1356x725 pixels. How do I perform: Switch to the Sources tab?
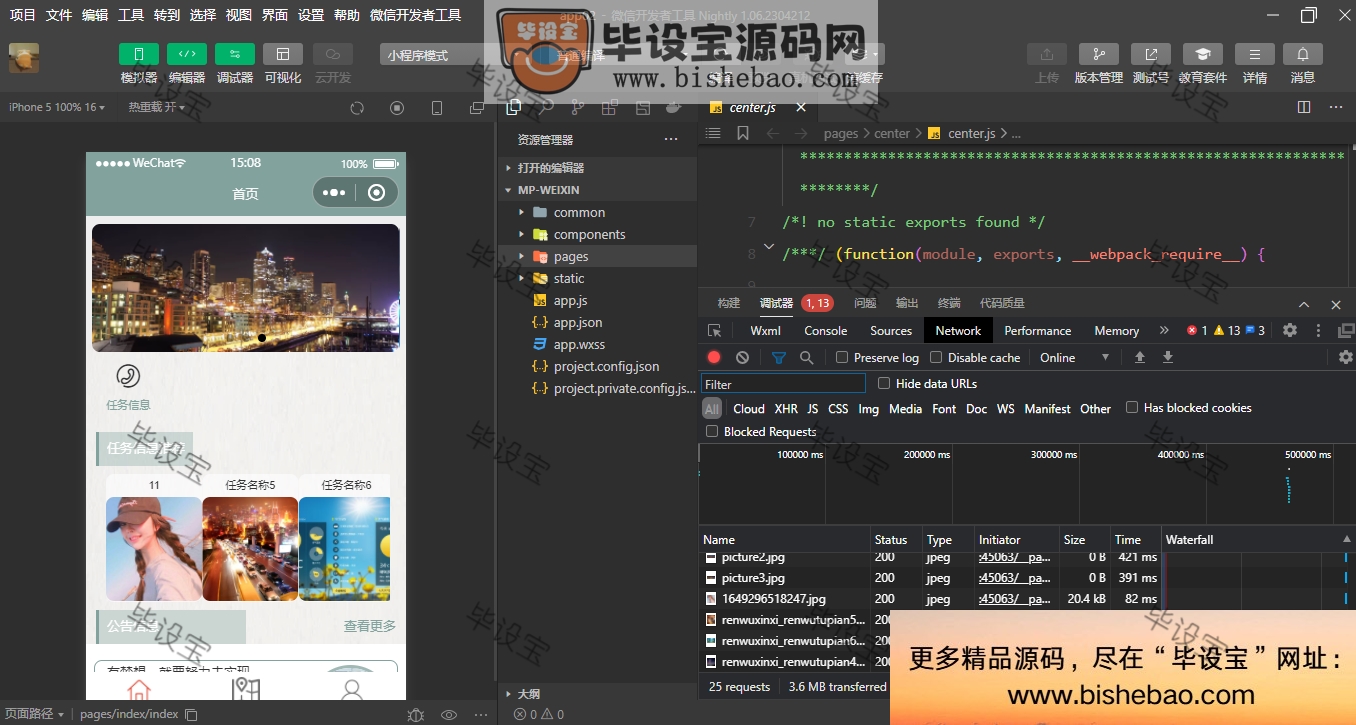[x=891, y=330]
